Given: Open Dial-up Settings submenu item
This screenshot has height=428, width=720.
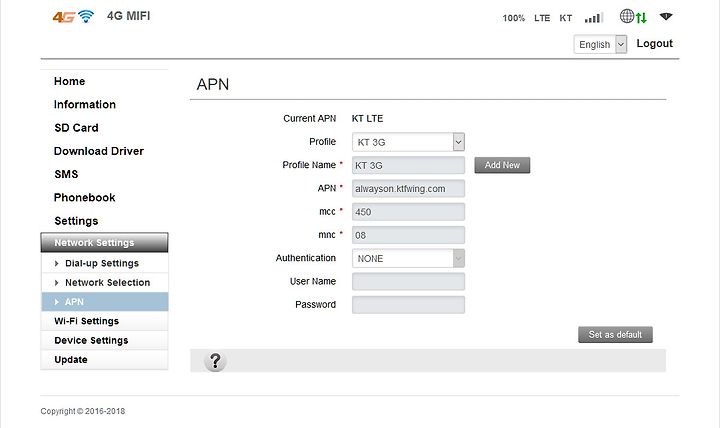Looking at the screenshot, I should (105, 263).
